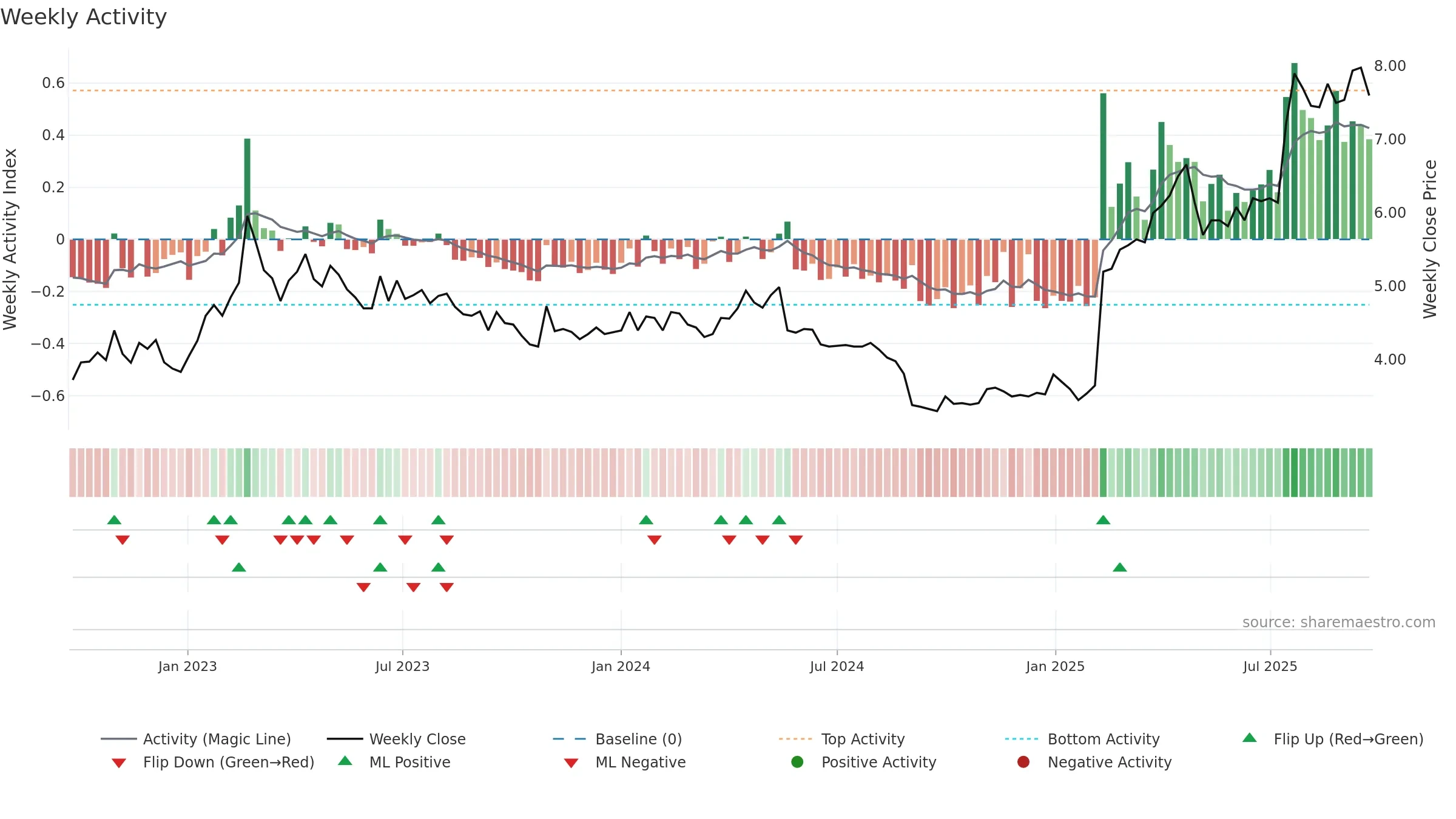This screenshot has height=819, width=1456.
Task: Click the Flip Down marker just after Jan 2024
Action: [655, 540]
